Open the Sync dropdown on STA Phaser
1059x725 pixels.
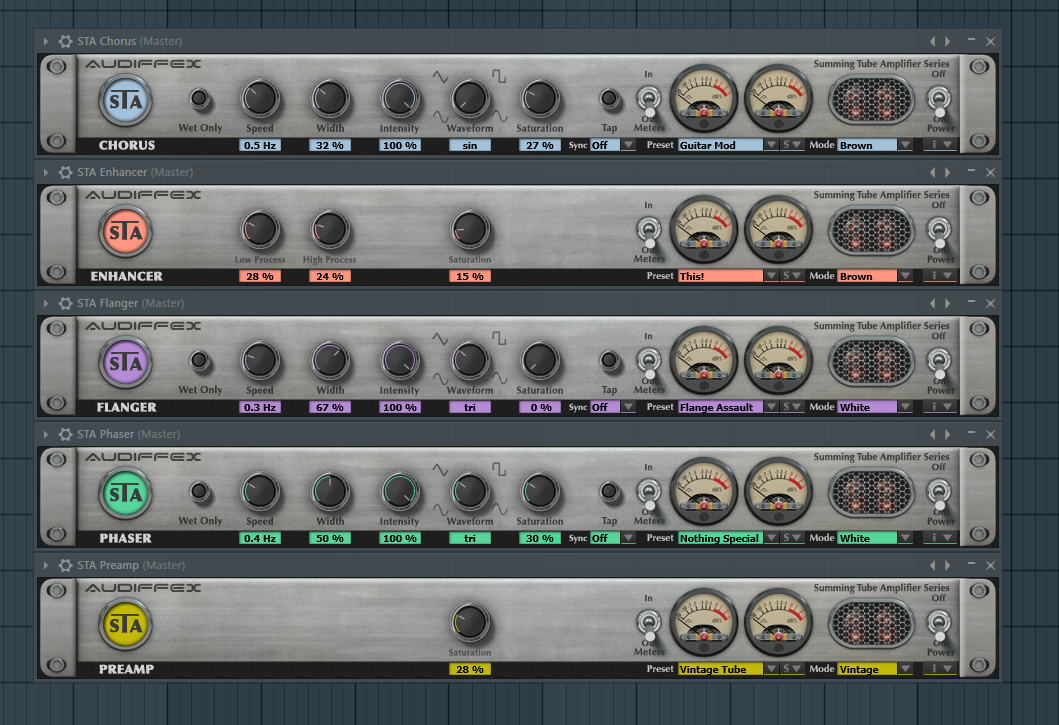coord(630,538)
